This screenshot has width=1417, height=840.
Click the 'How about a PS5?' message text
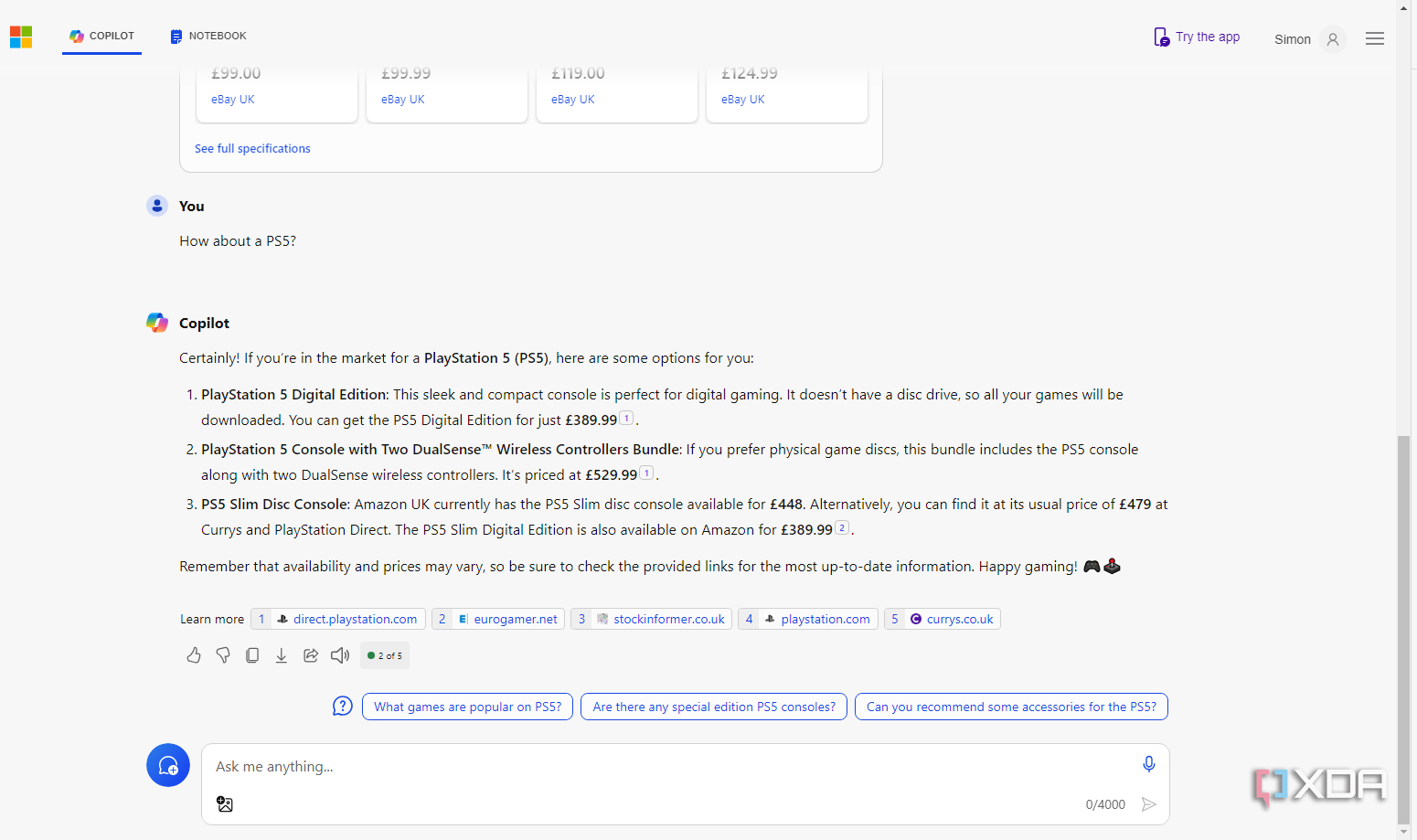tap(238, 241)
